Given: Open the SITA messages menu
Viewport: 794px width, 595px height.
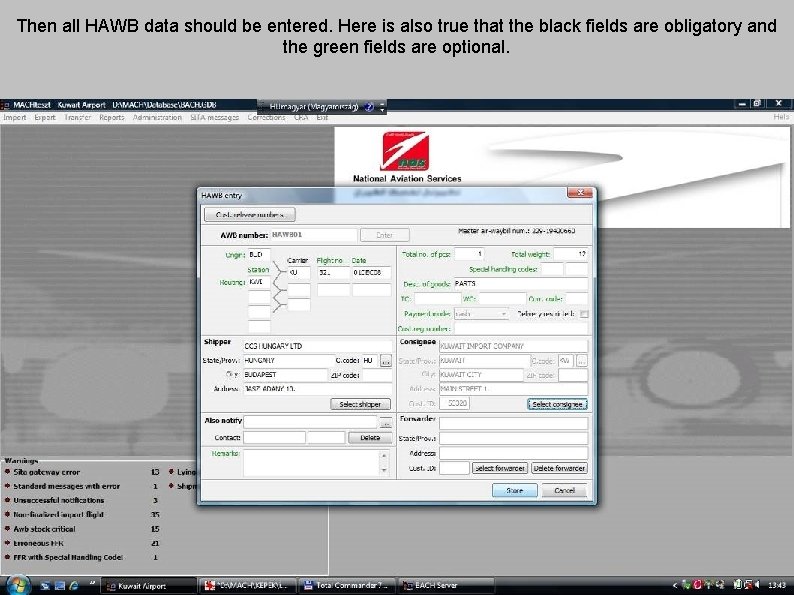Looking at the screenshot, I should [x=215, y=117].
